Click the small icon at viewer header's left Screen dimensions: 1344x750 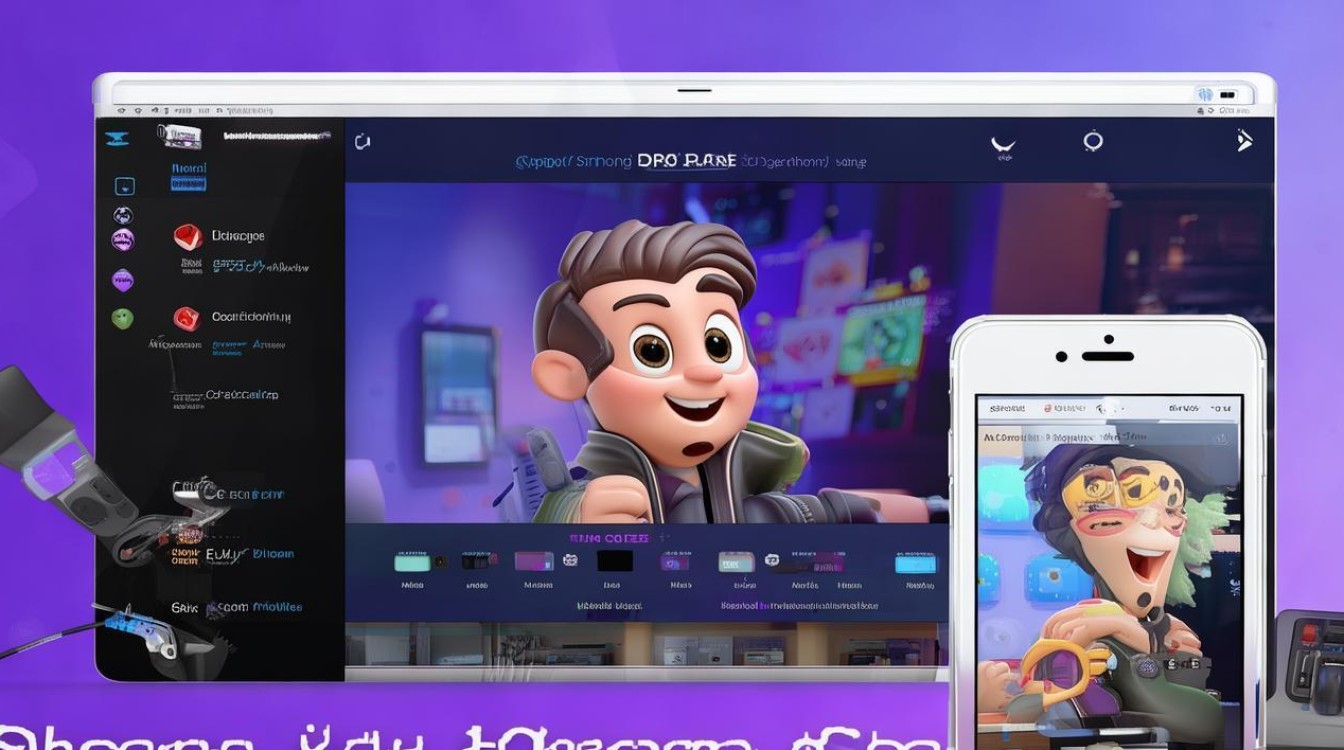pyautogui.click(x=362, y=143)
